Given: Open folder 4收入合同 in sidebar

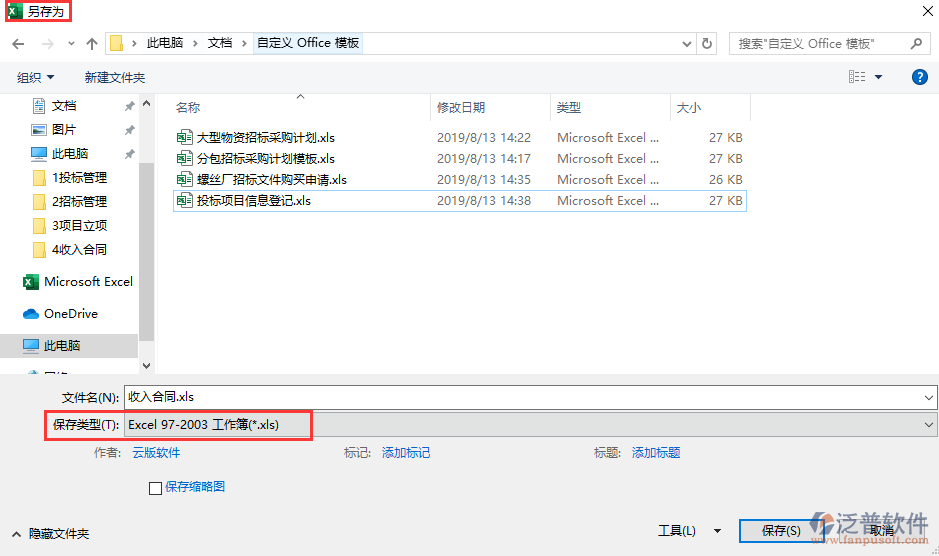Looking at the screenshot, I should click(79, 250).
